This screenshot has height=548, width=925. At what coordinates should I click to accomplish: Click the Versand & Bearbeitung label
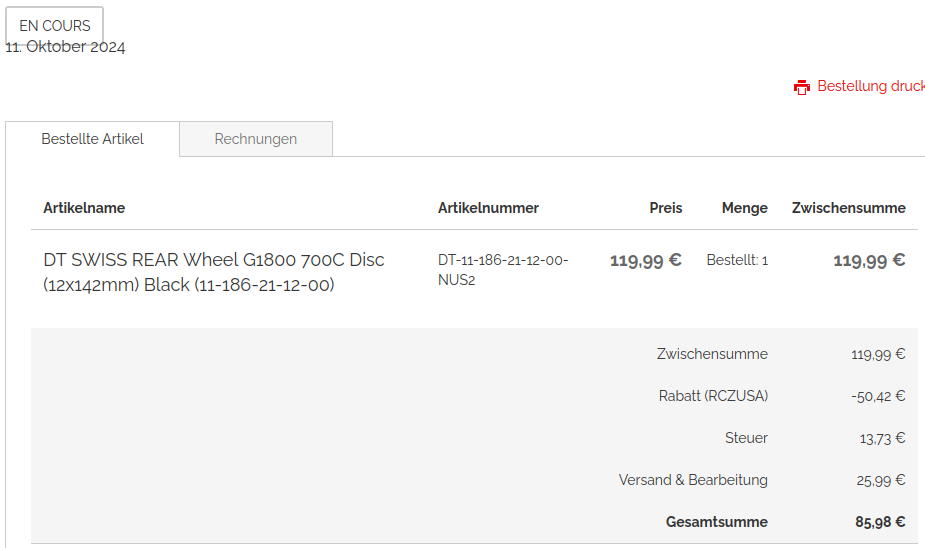693,480
